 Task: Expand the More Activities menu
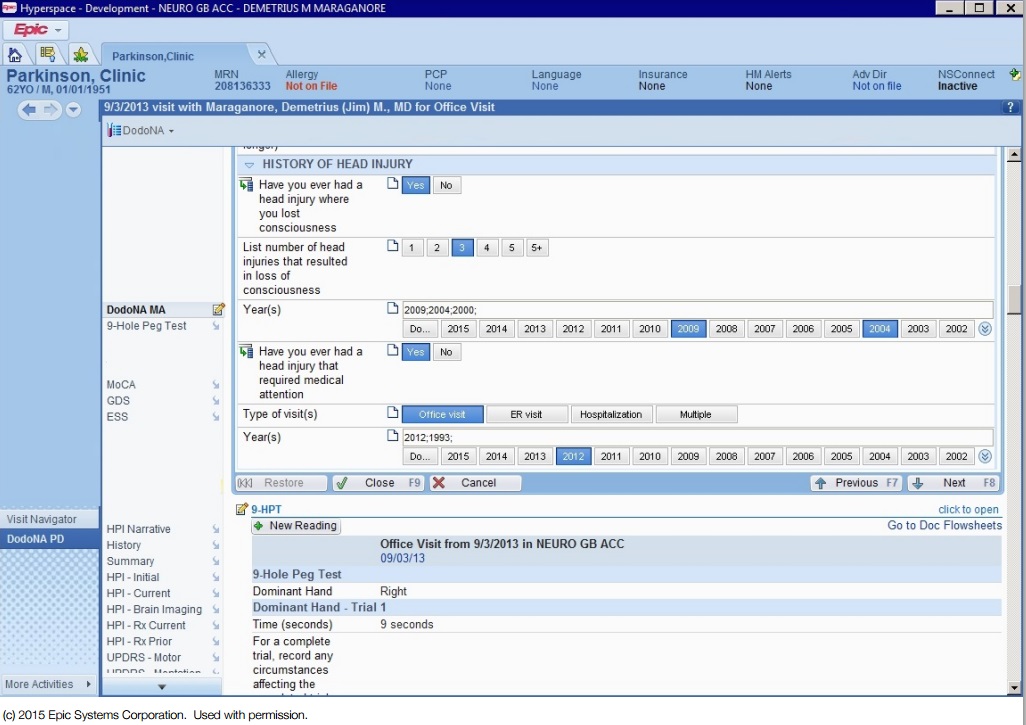48,684
